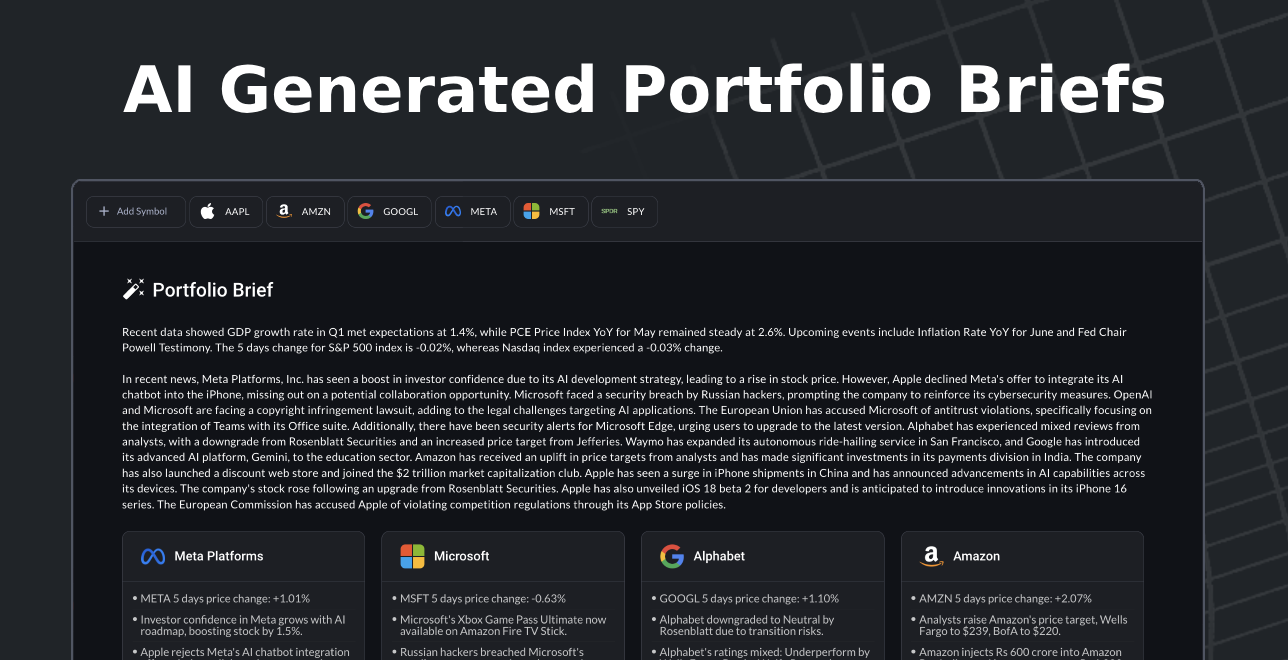Click 'Russian hackers breached Microsoft's' bullet
Screen dimensions: 1288x660
(492, 652)
